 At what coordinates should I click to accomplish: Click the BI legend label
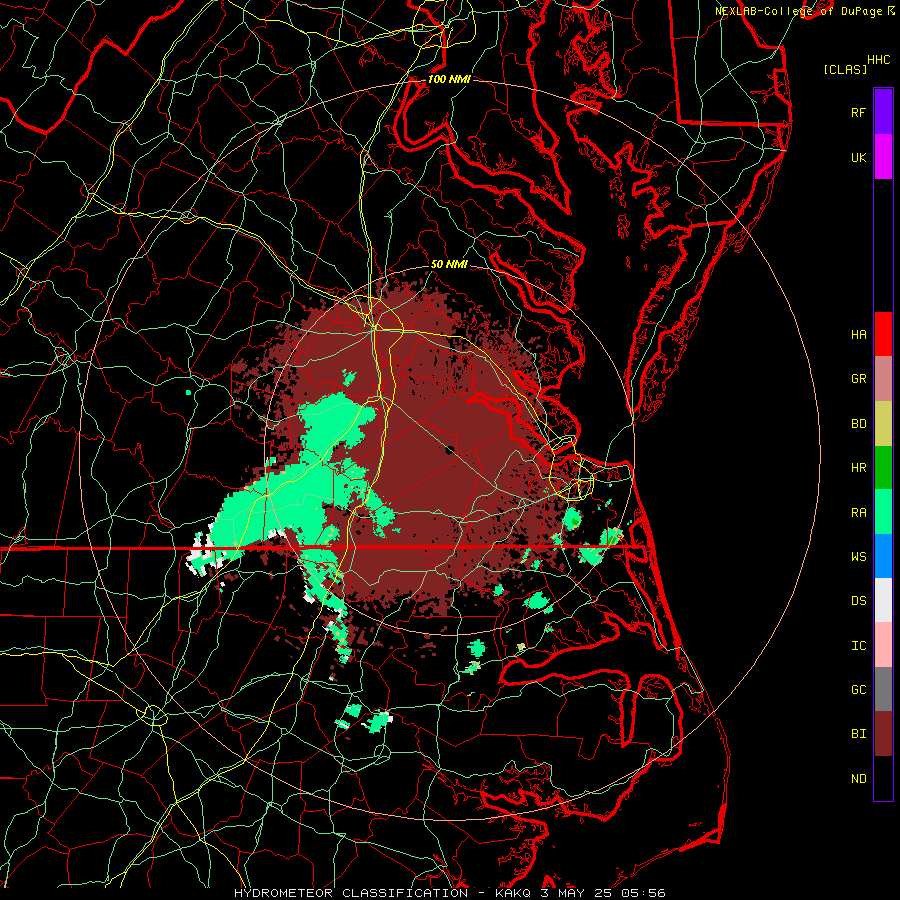859,734
